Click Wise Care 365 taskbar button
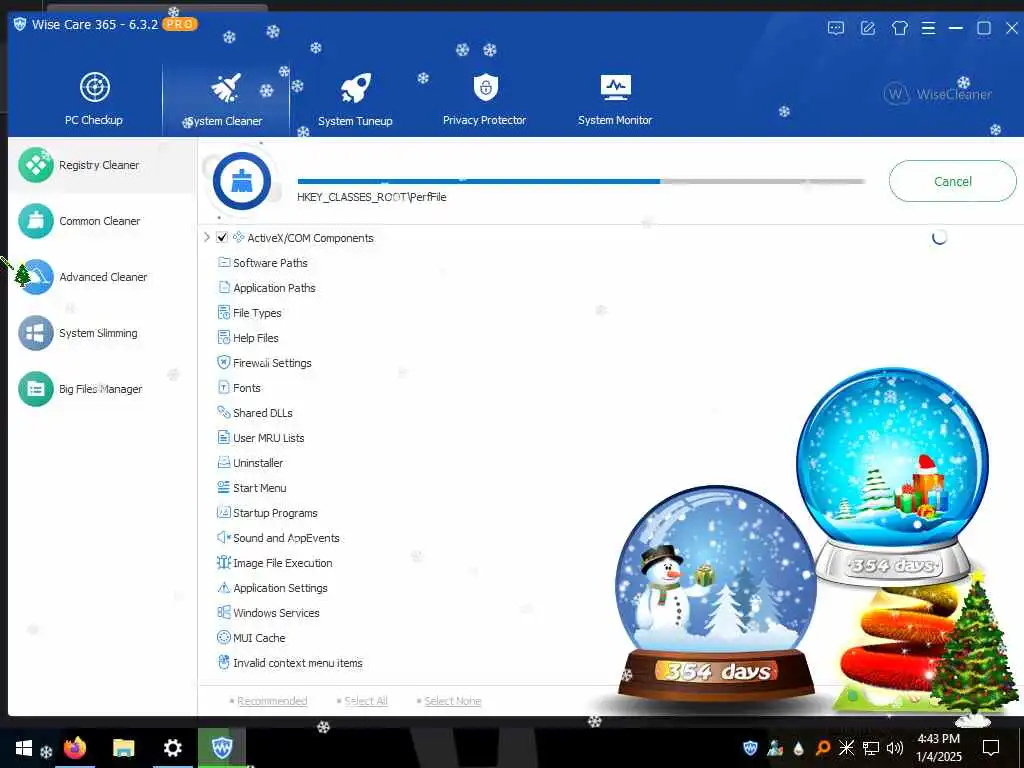The image size is (1024, 768). click(222, 748)
